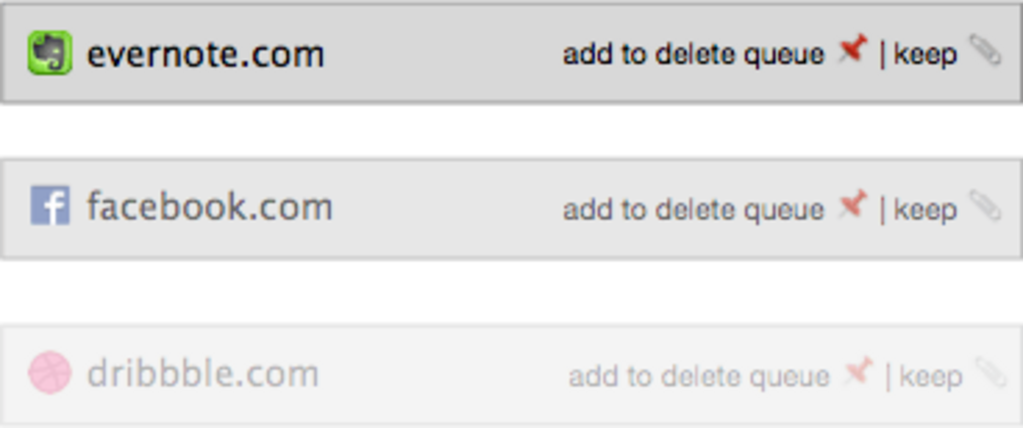Select keep for dribbble.com
This screenshot has width=1023, height=428.
930,376
